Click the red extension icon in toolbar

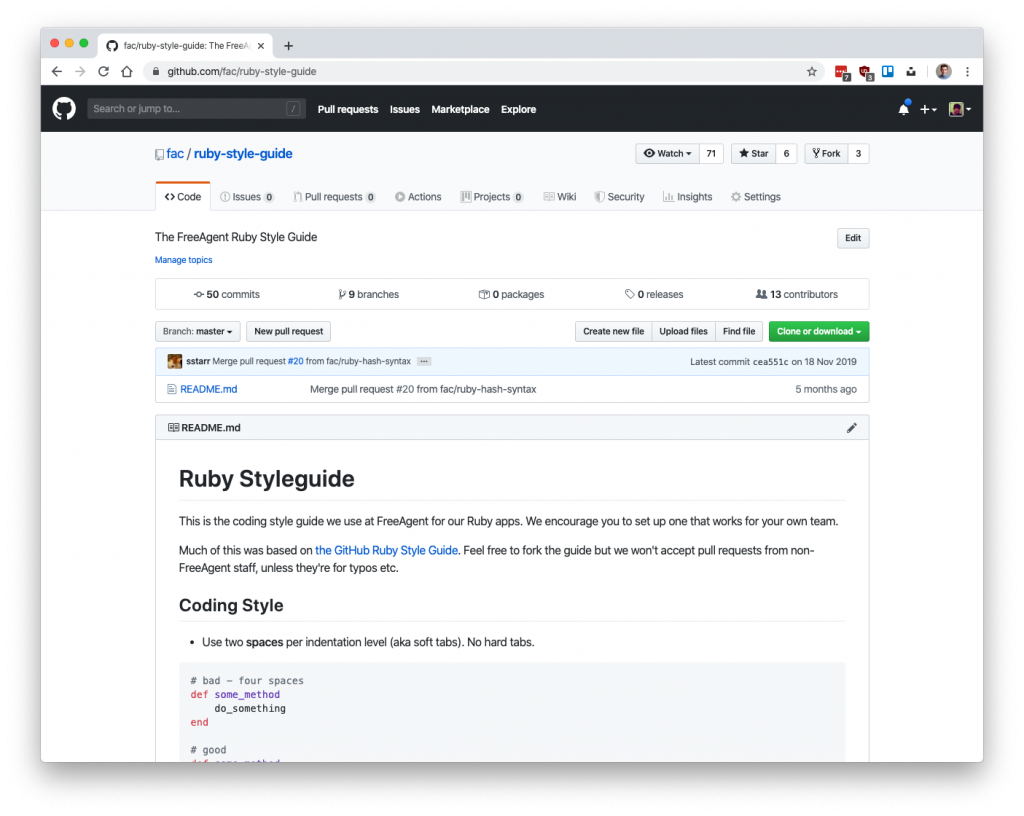pyautogui.click(x=842, y=72)
